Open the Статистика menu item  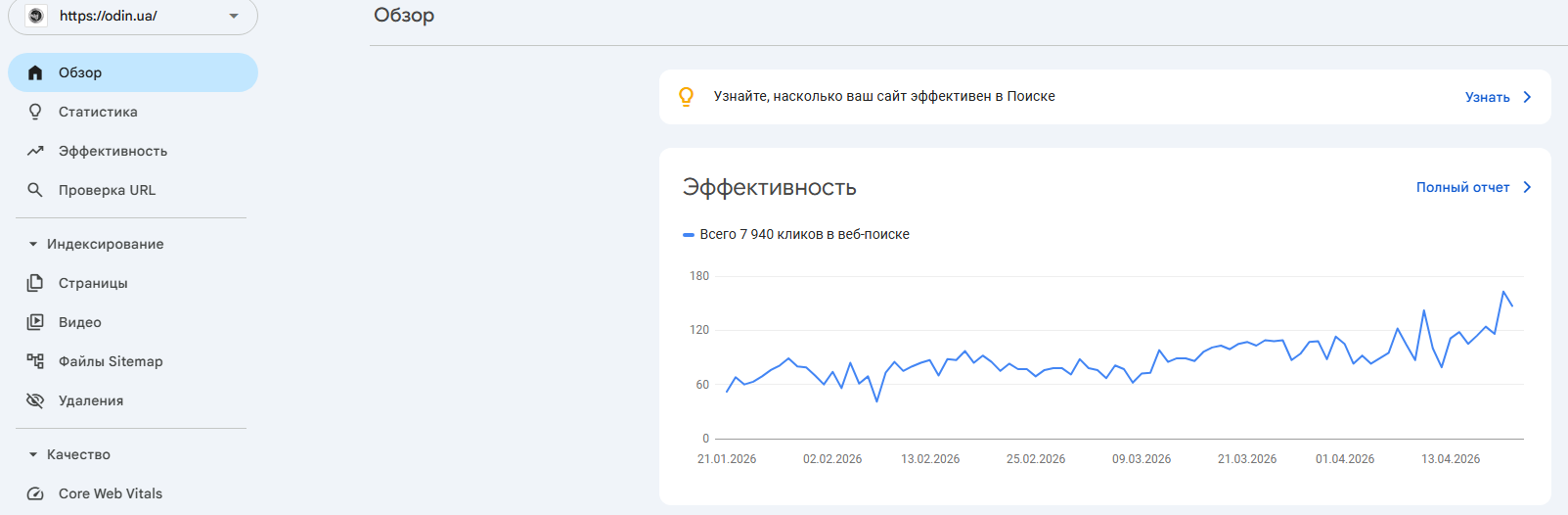point(98,112)
